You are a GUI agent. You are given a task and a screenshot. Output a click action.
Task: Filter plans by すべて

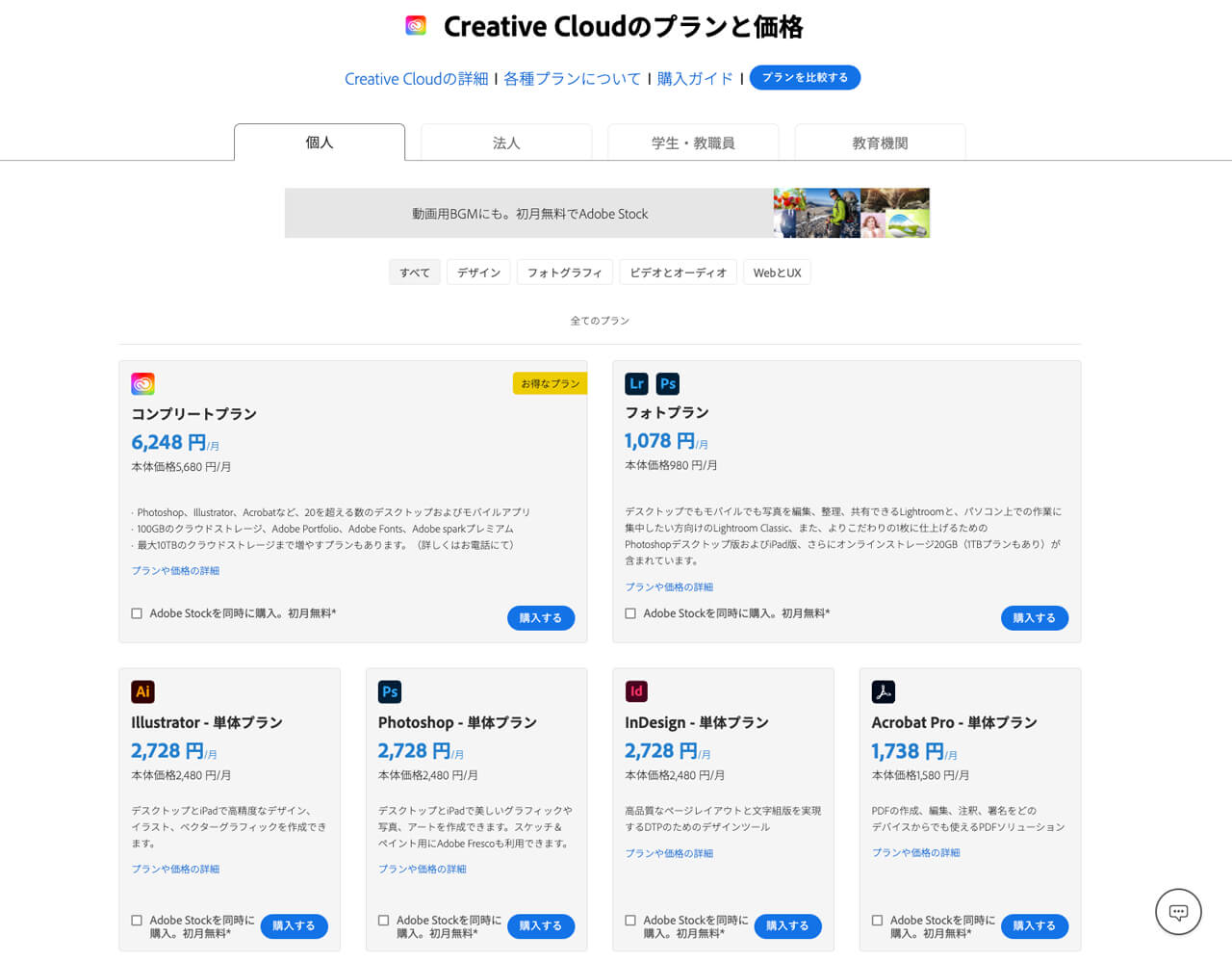point(415,273)
